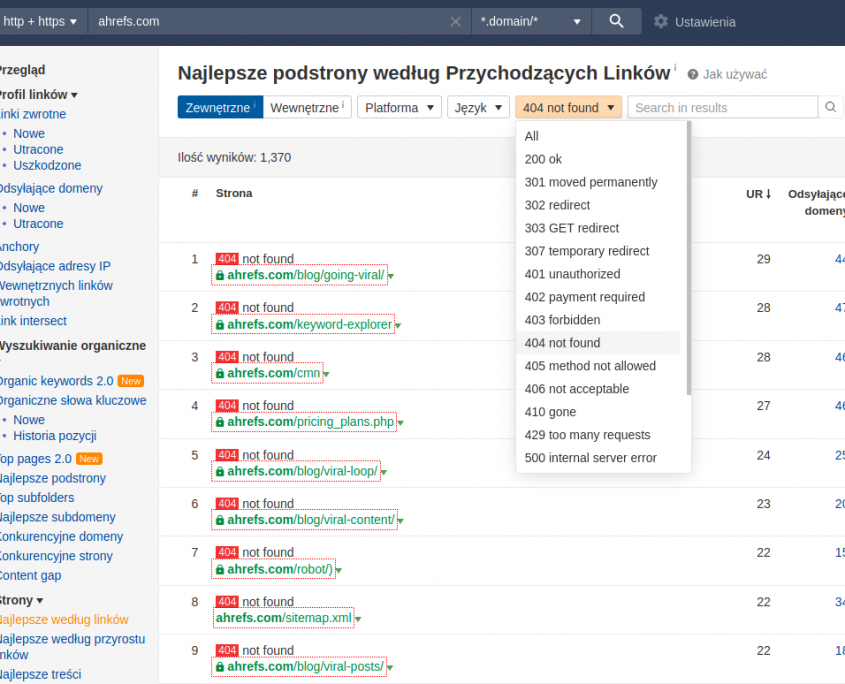Expand URL options for pricing_plans.php
The height and width of the screenshot is (684, 845).
(400, 423)
